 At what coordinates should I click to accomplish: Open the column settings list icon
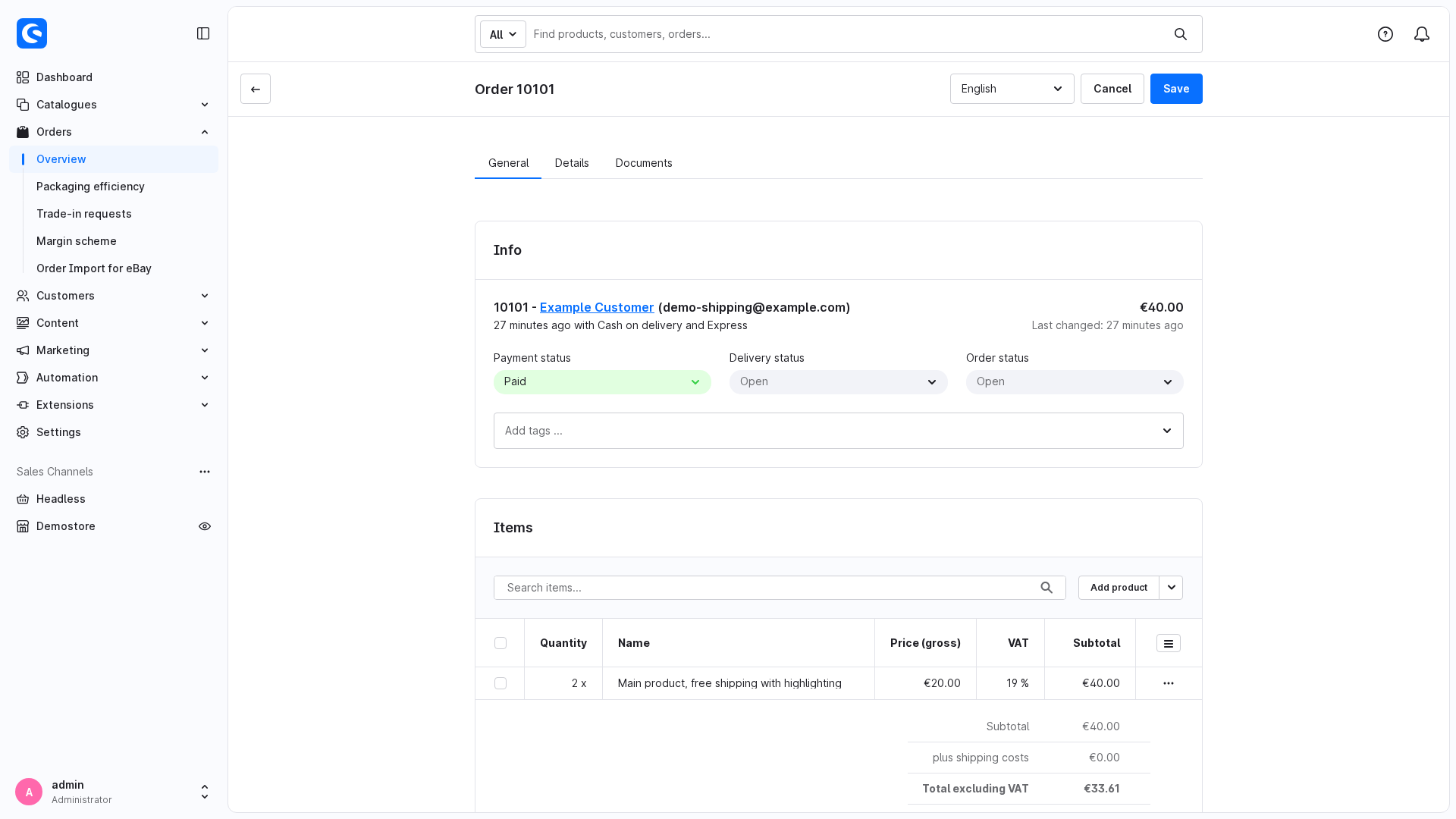coord(1169,643)
